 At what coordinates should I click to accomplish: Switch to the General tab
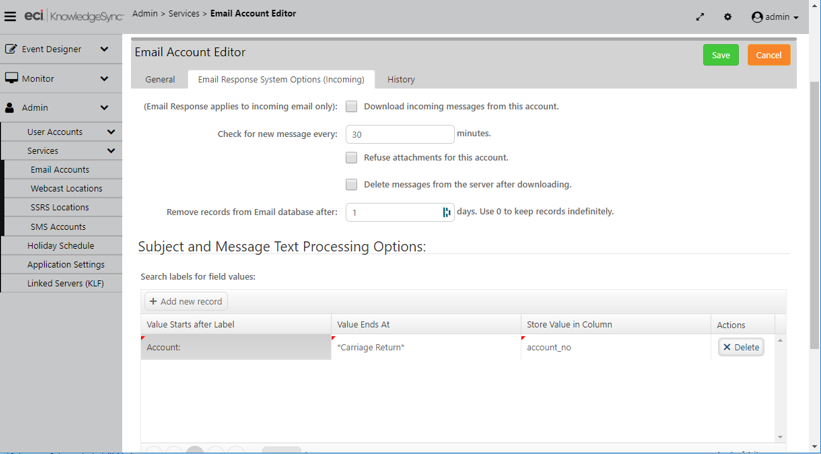tap(160, 80)
